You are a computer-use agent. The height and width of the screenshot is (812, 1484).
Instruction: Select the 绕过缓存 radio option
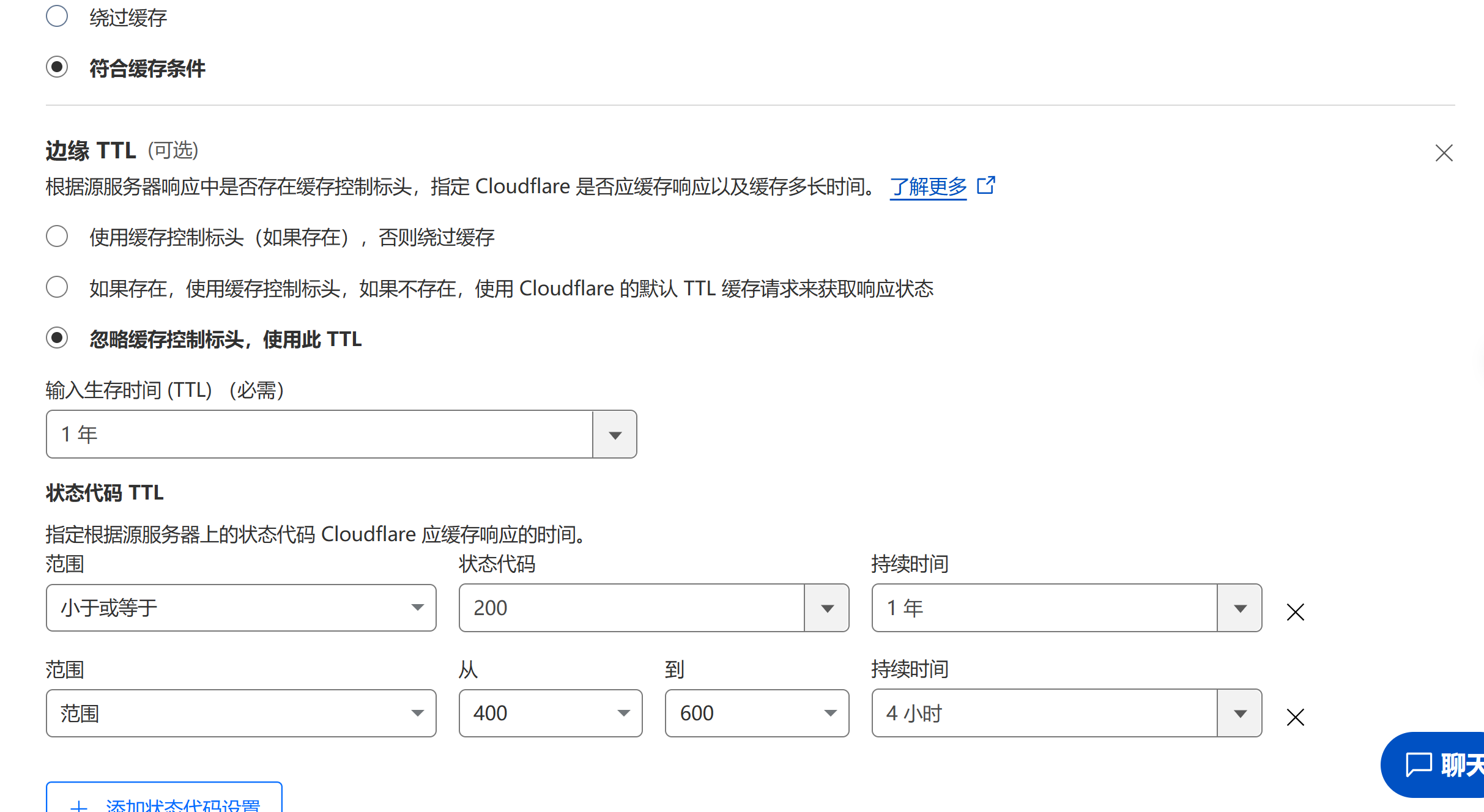57,17
